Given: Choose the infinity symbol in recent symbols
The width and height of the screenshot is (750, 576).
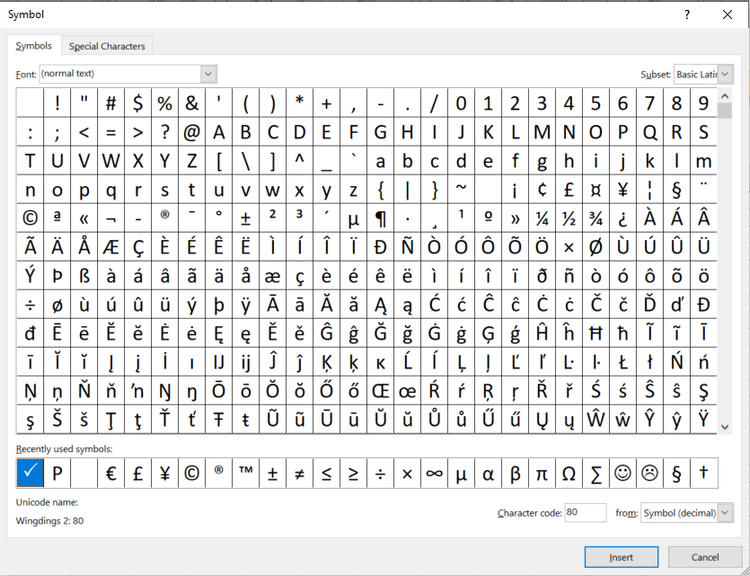Looking at the screenshot, I should pyautogui.click(x=434, y=473).
